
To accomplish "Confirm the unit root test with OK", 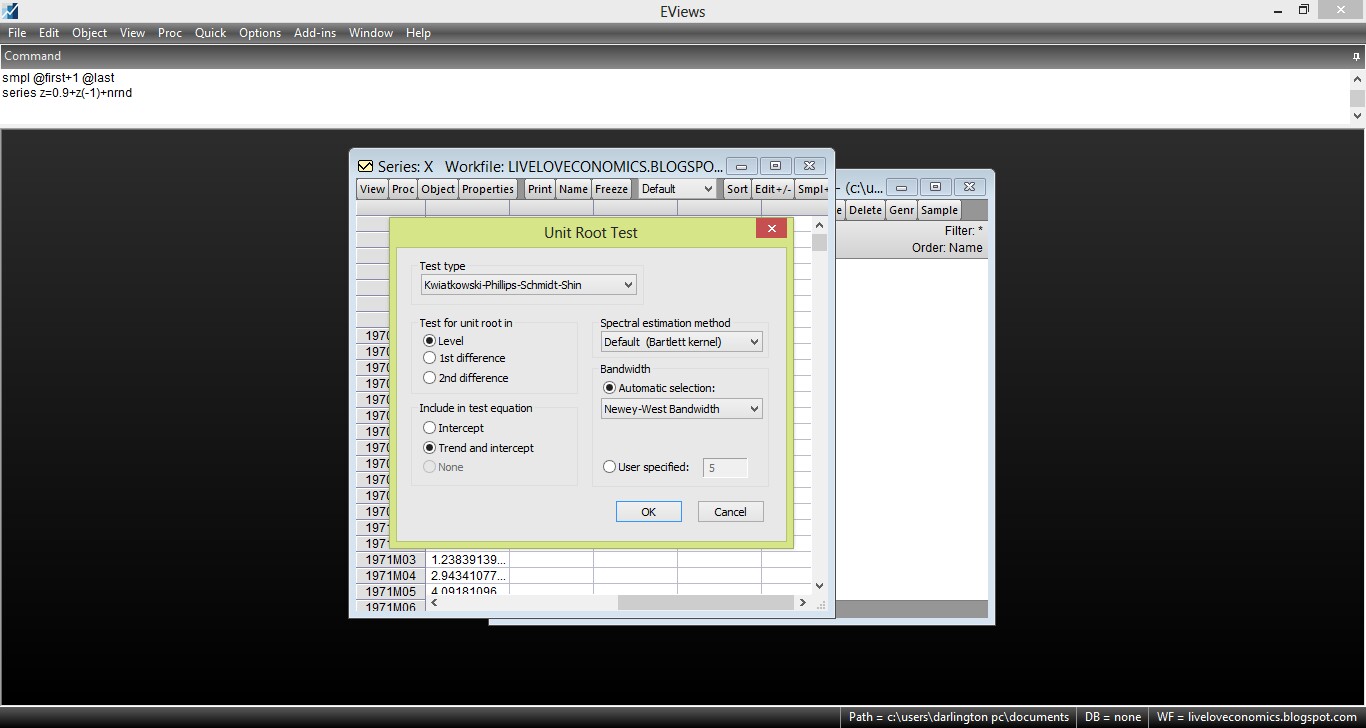I will 648,511.
